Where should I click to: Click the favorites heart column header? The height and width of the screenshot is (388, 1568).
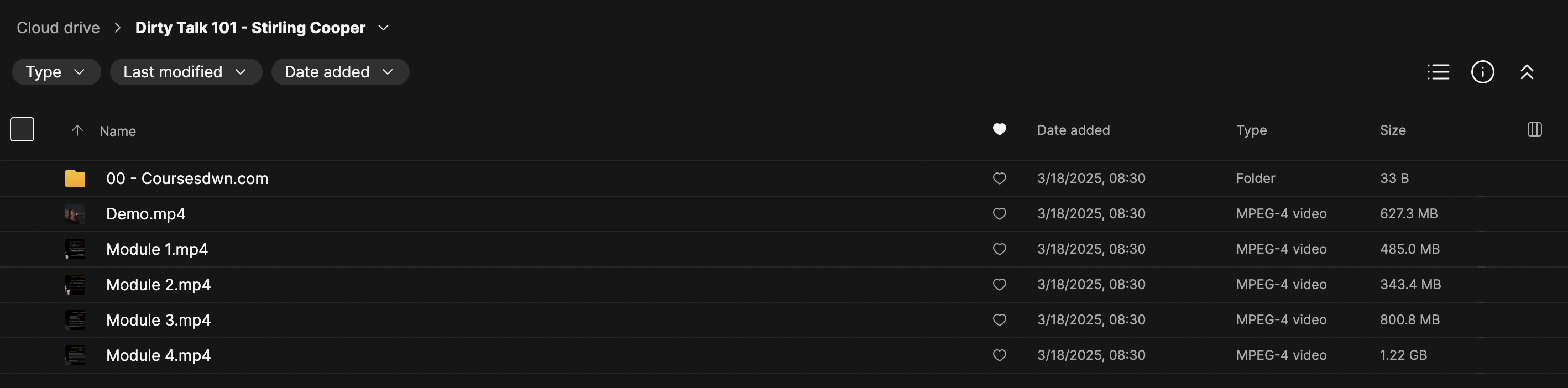[999, 129]
